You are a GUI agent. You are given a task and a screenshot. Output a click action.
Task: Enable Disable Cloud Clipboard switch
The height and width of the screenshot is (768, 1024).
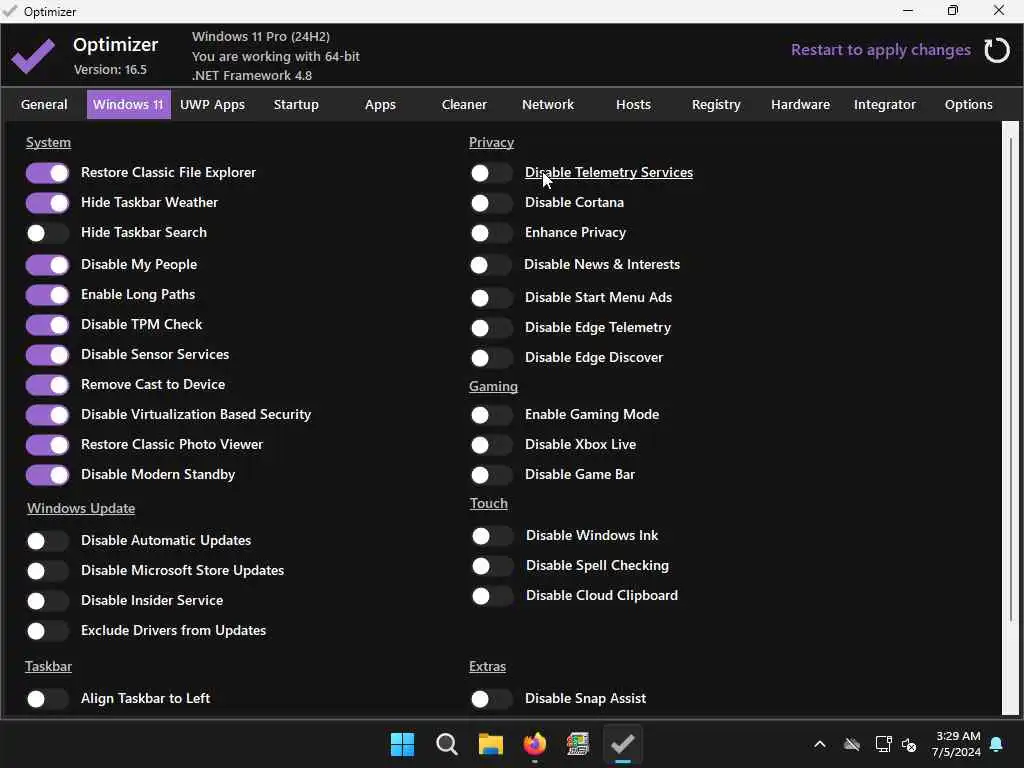[x=492, y=596]
